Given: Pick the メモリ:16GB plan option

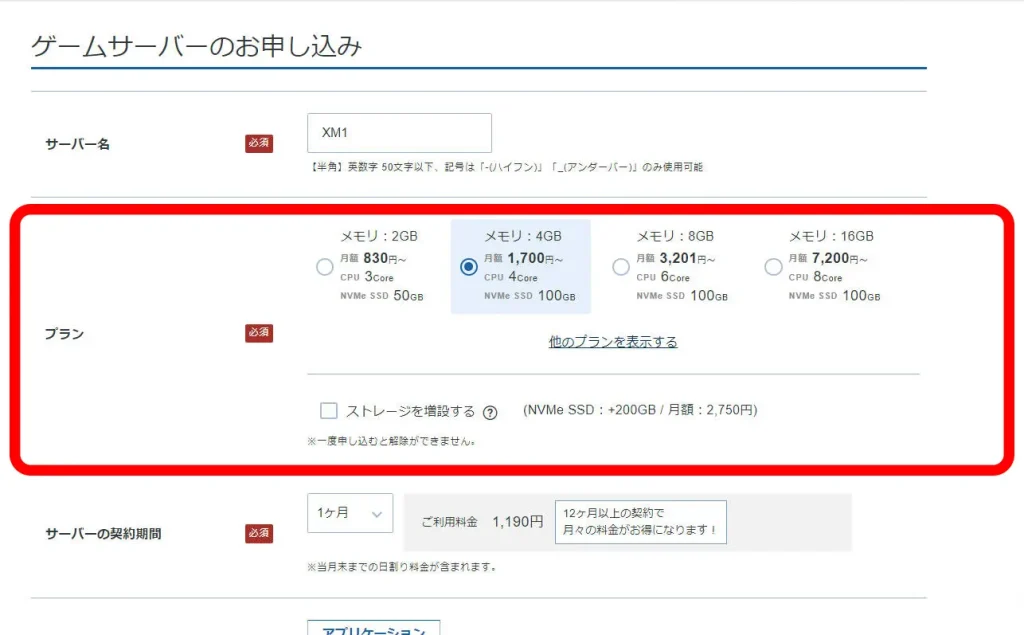Looking at the screenshot, I should point(773,266).
